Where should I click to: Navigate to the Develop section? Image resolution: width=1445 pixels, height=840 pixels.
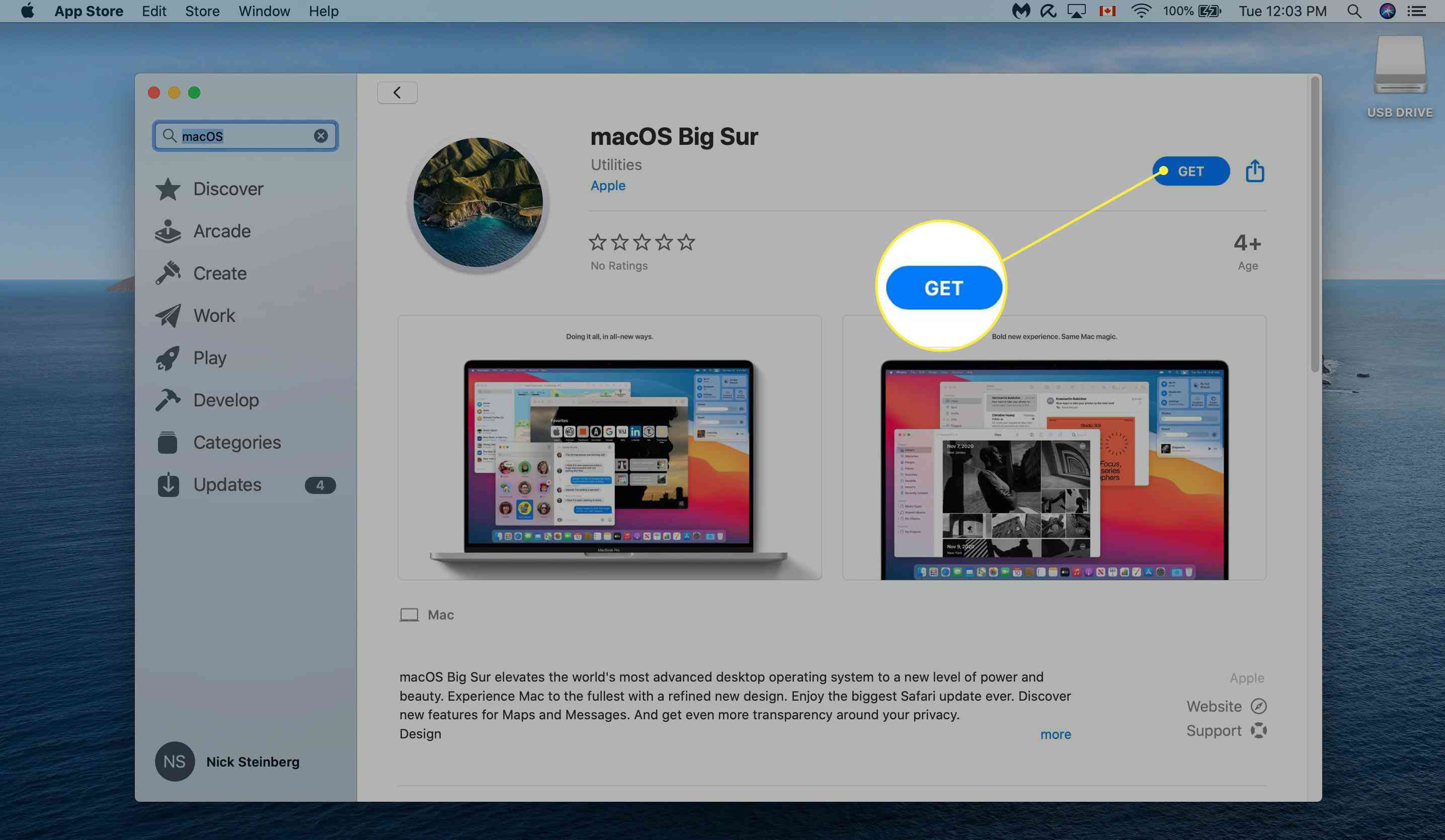coord(225,400)
